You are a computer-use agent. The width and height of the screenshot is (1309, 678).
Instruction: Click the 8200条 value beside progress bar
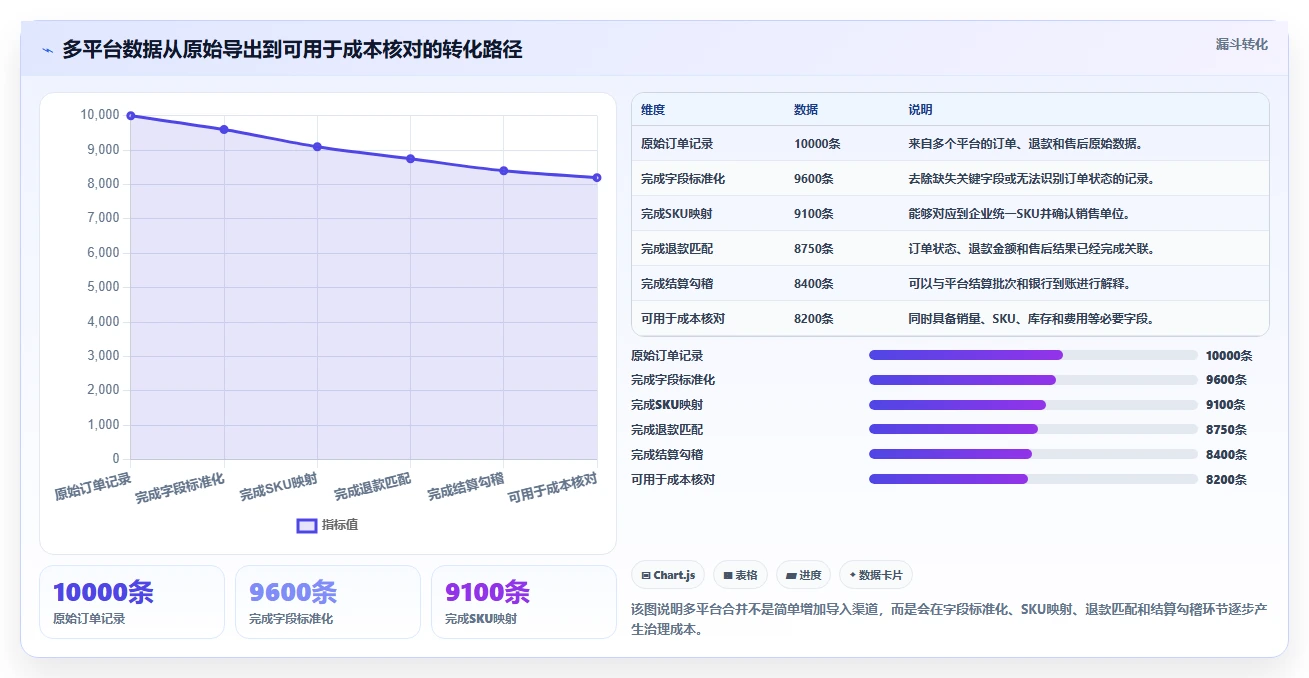pos(1226,480)
